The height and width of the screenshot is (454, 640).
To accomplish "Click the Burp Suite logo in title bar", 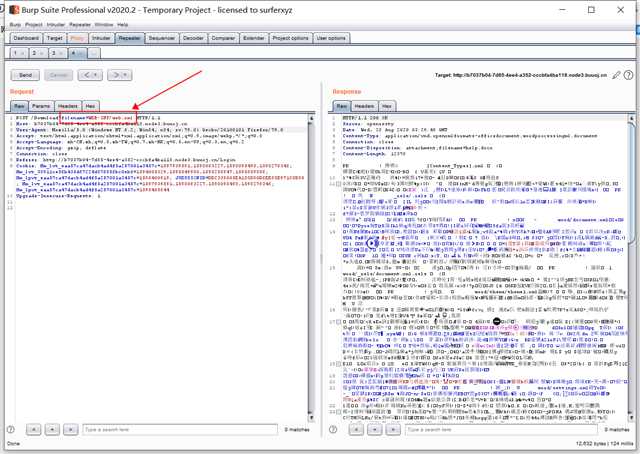I will click(14, 9).
